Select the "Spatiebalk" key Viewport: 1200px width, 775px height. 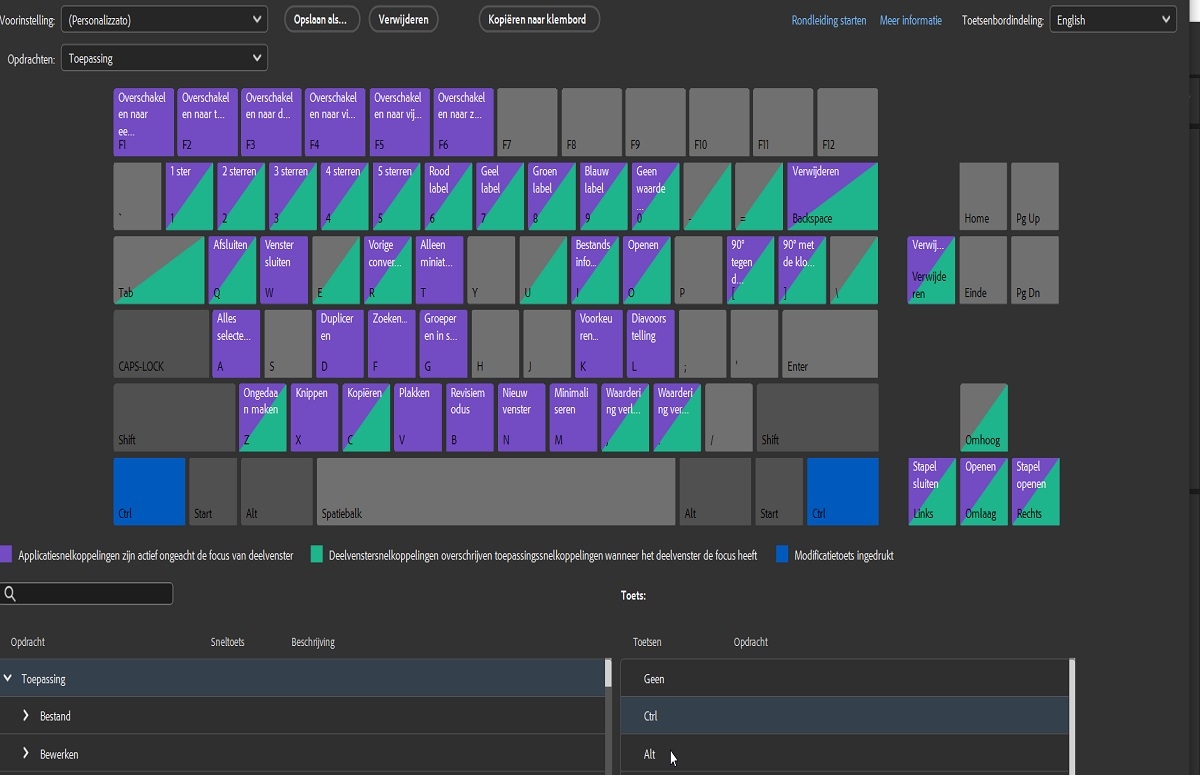tap(497, 491)
